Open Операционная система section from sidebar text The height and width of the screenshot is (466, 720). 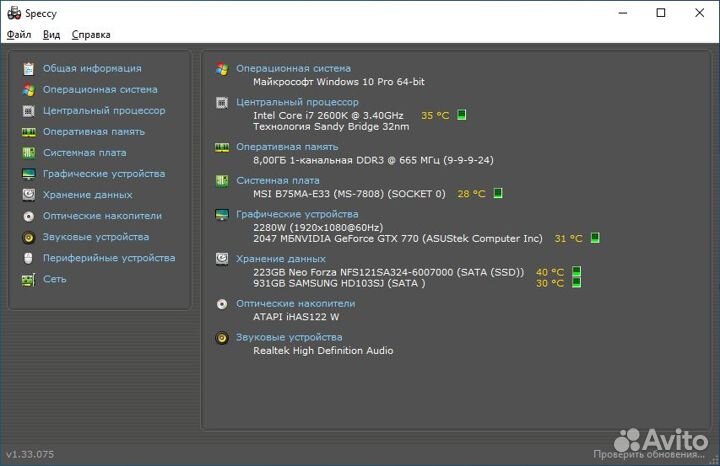pyautogui.click(x=100, y=90)
